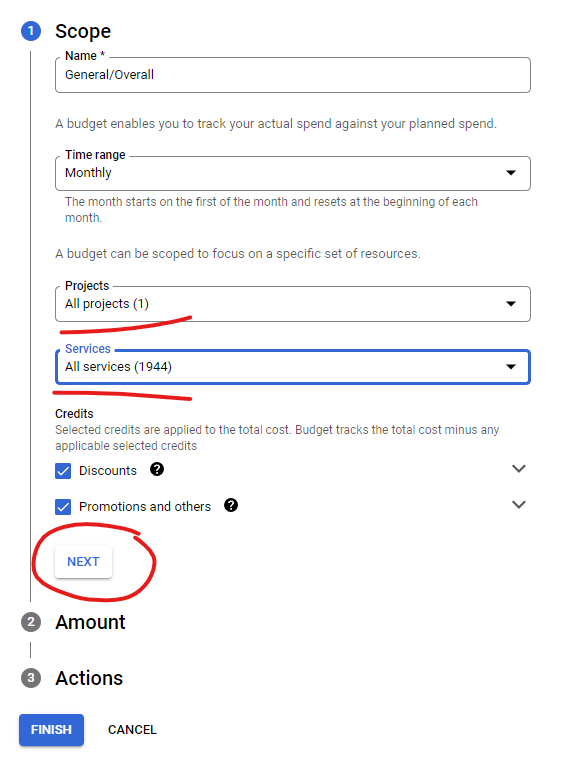Viewport: 561px width, 779px height.
Task: Open the All services (1944) dropdown
Action: 293,367
